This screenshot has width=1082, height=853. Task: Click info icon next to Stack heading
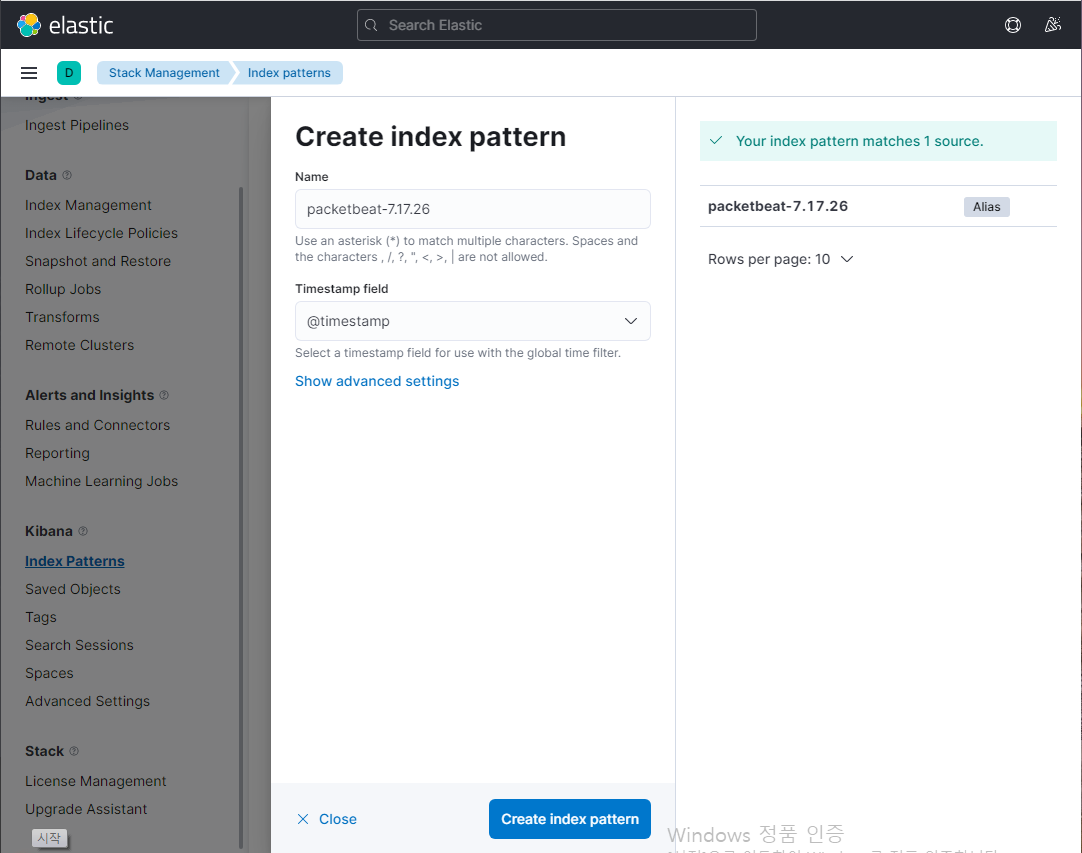(x=74, y=751)
